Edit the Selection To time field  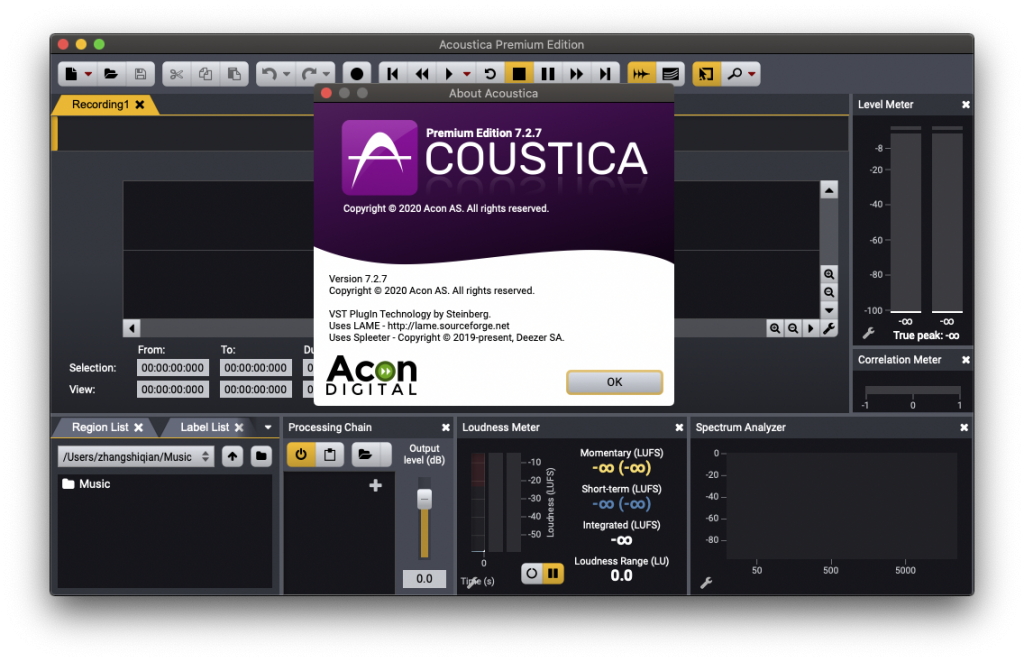[x=255, y=368]
